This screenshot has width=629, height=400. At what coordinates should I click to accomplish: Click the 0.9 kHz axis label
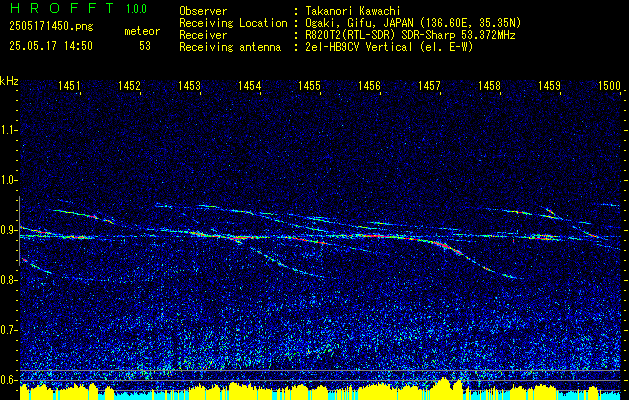tap(8, 230)
